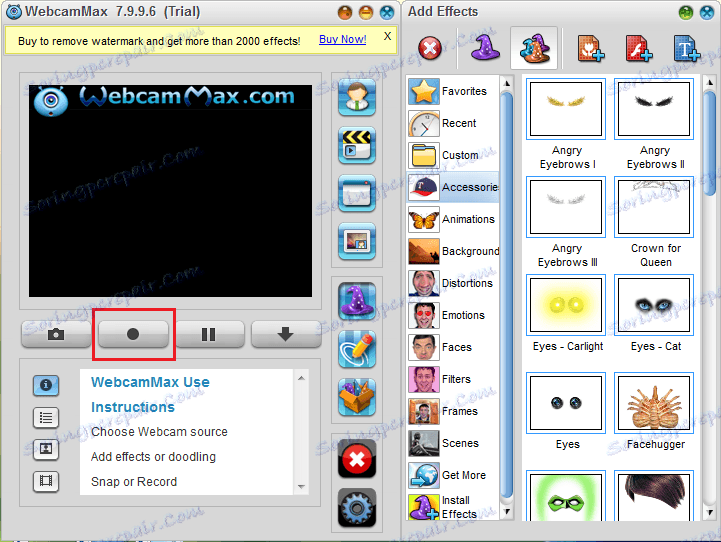
Task: Open the effects box icon
Action: [x=357, y=397]
